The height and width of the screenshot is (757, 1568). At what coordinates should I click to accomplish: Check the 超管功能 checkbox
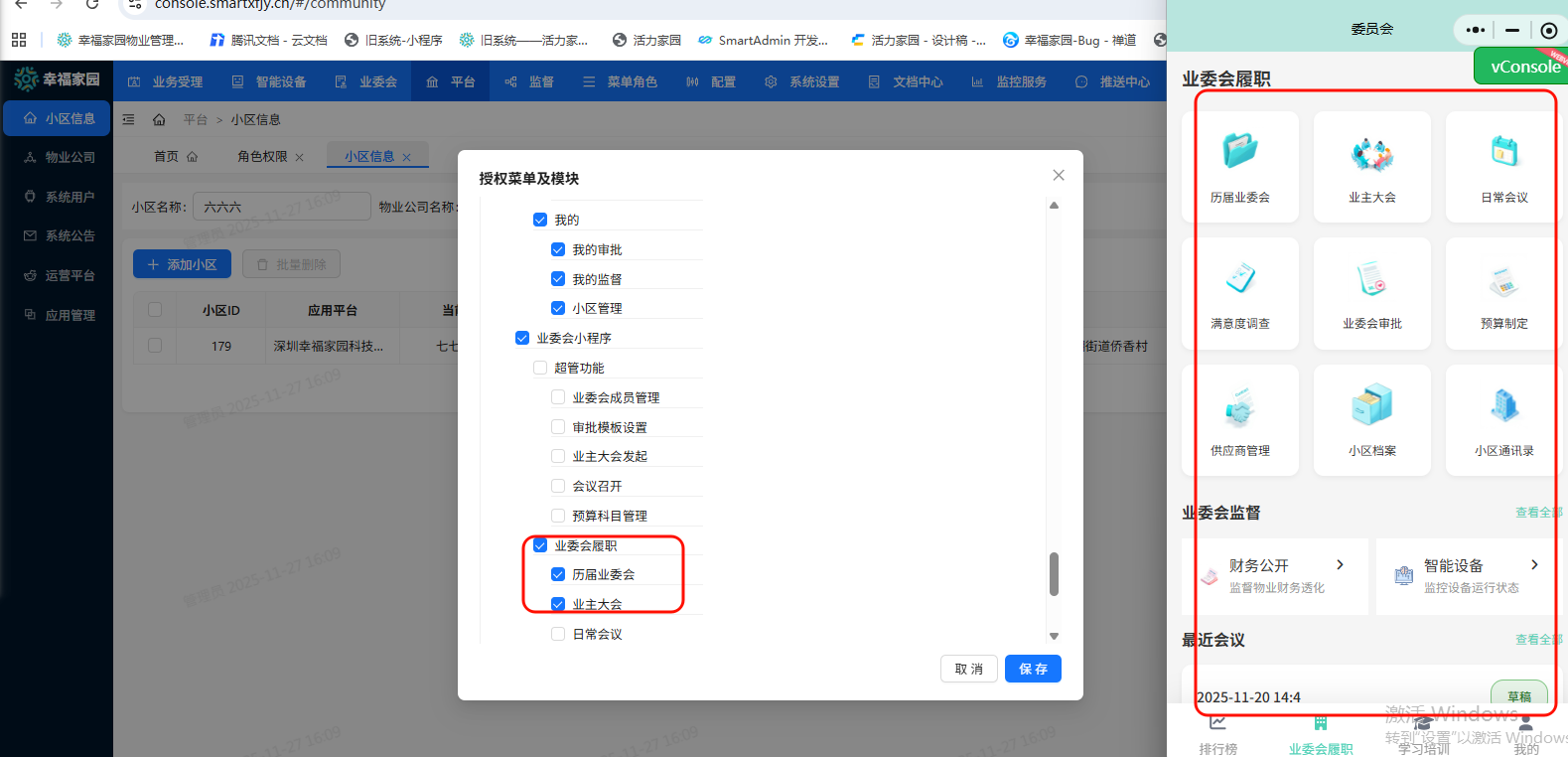540,368
